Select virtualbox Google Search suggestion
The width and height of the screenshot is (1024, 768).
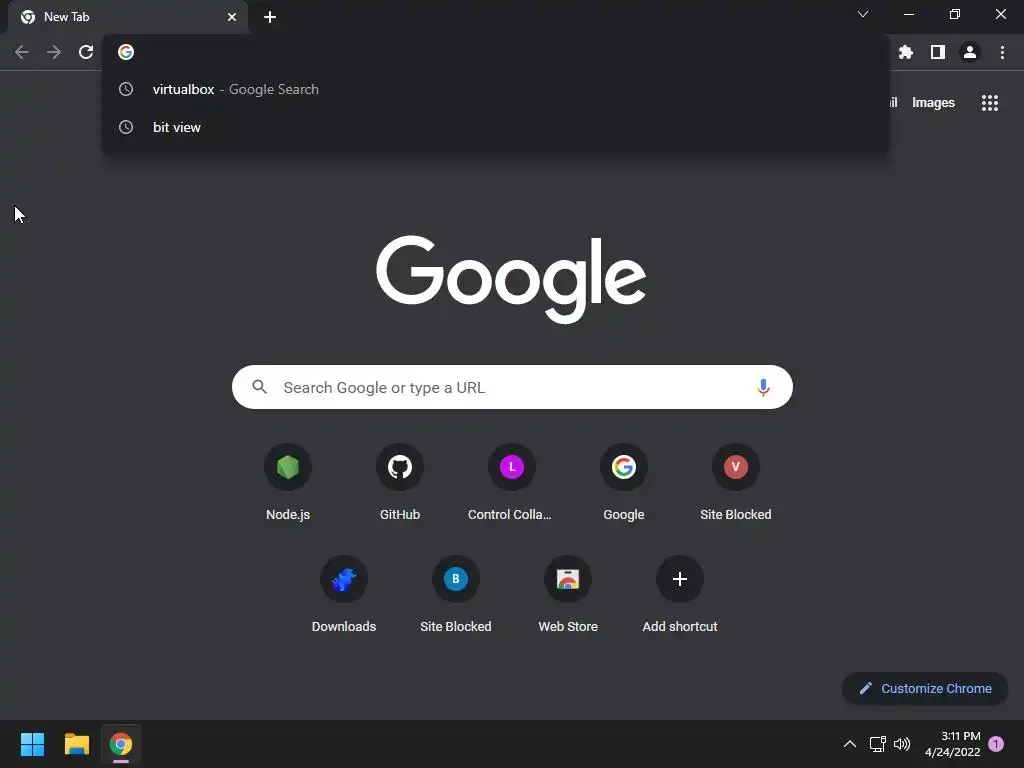[x=496, y=89]
